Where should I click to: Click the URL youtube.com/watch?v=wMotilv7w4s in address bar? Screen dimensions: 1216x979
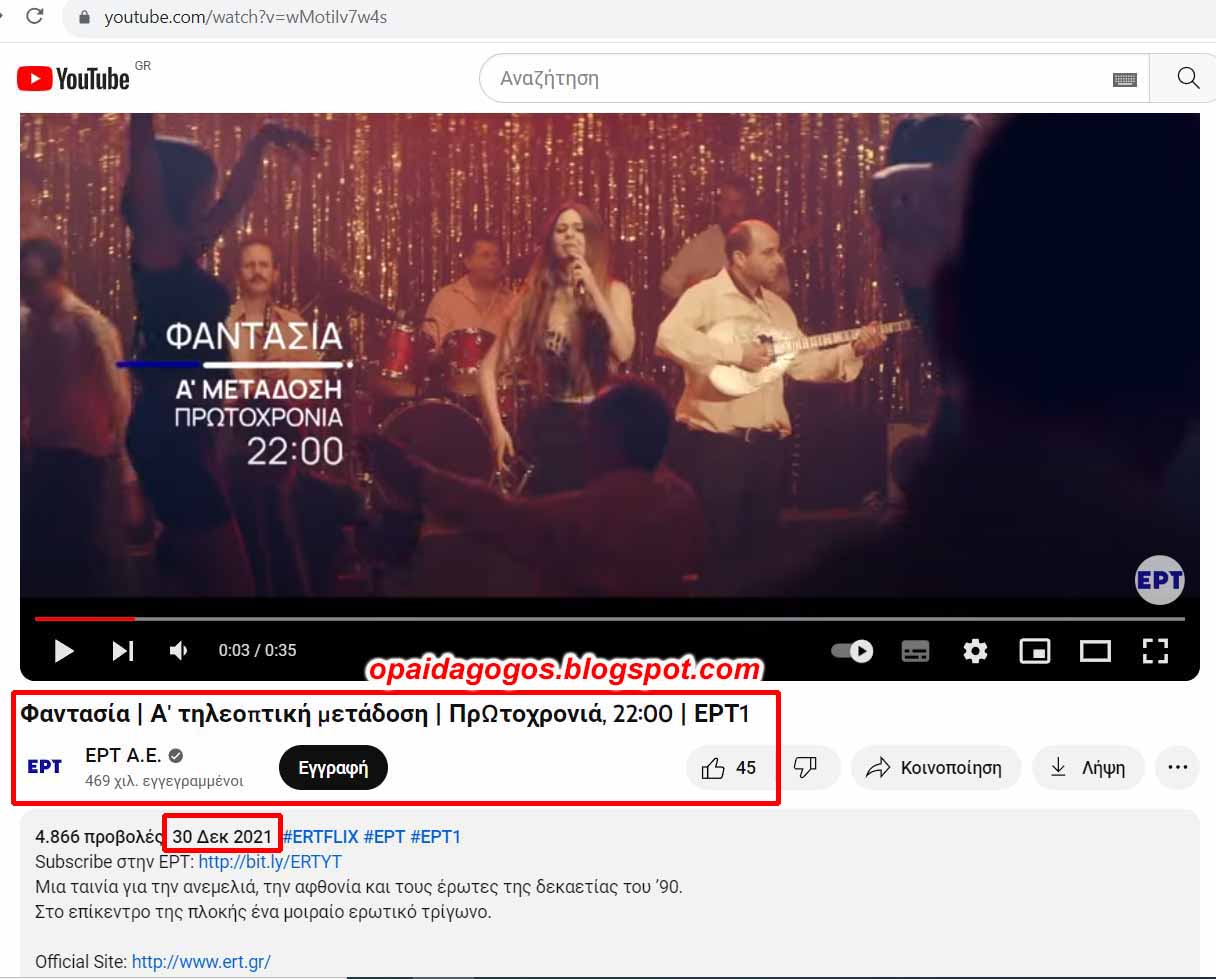[245, 17]
